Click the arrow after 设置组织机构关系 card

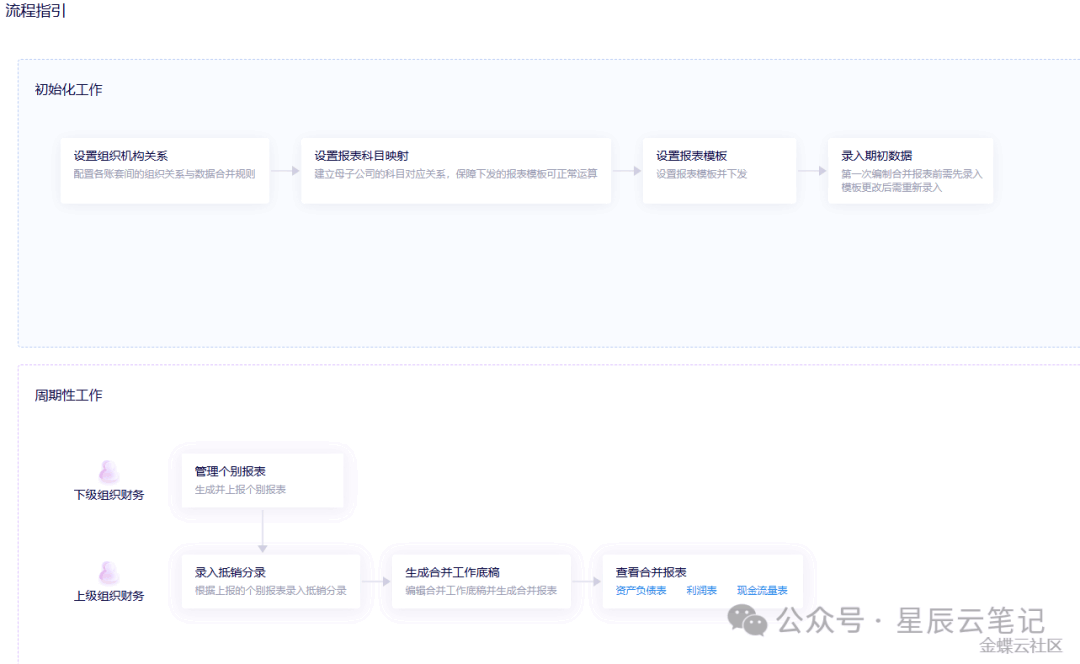click(285, 171)
